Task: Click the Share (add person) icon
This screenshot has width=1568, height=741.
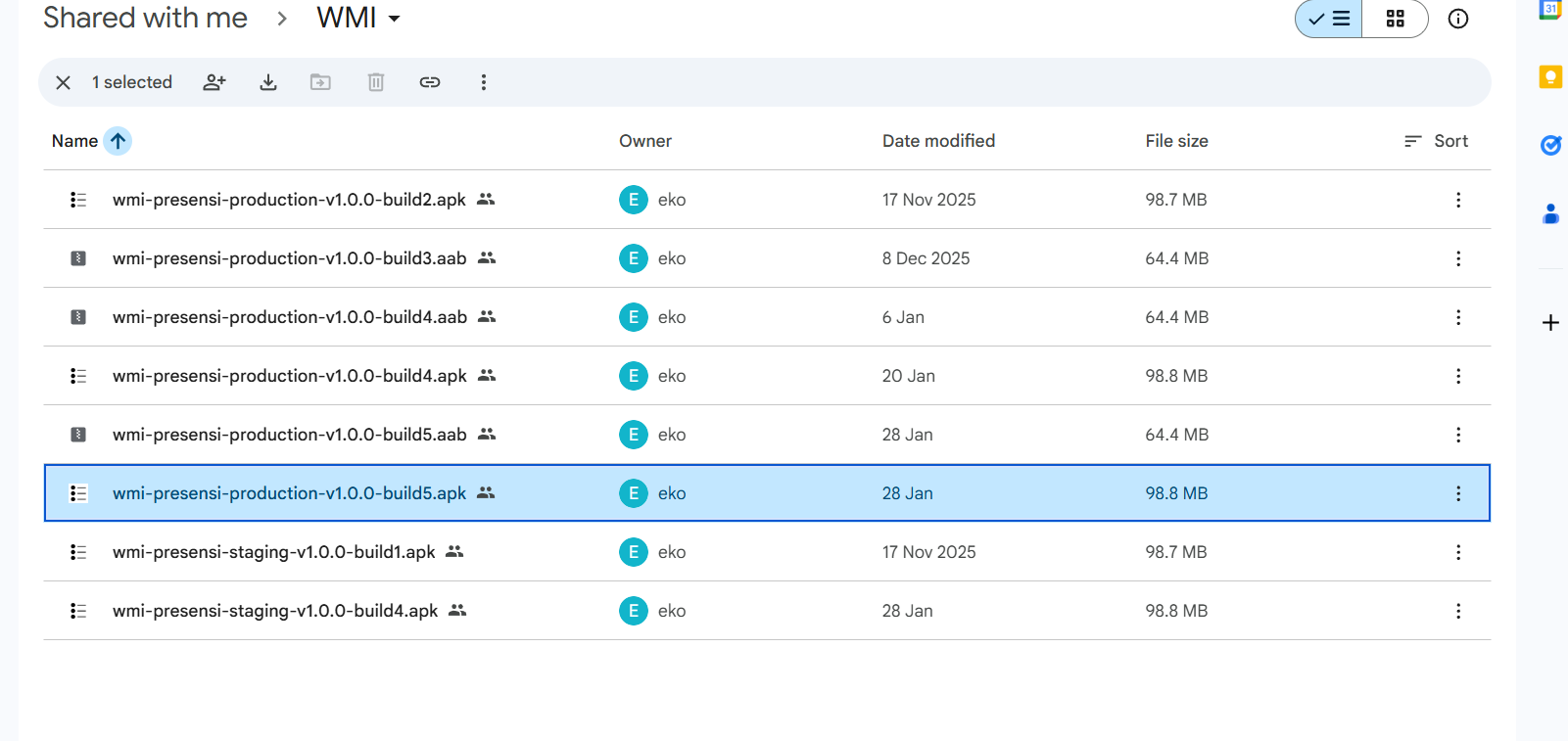Action: [x=214, y=82]
